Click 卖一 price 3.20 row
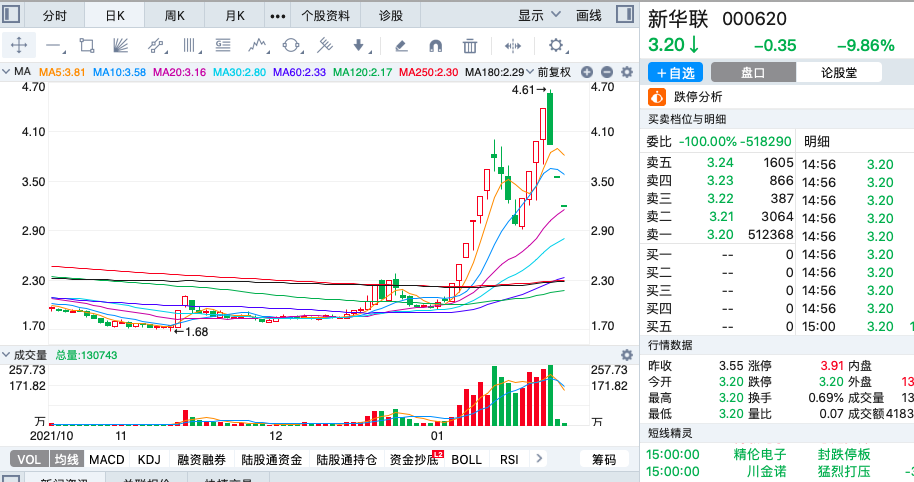The height and width of the screenshot is (482, 914). [x=720, y=234]
